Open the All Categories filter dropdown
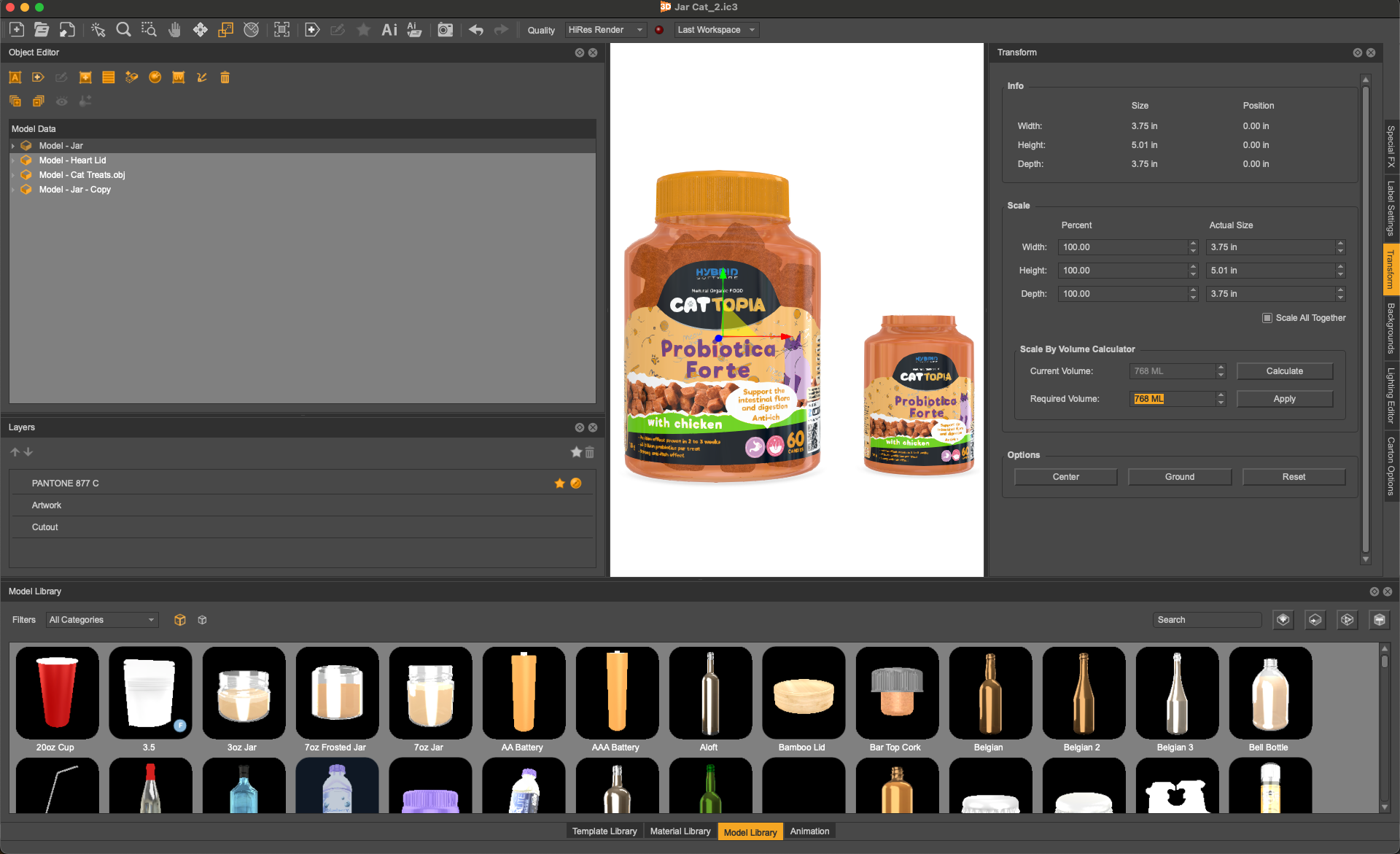1400x854 pixels. [102, 620]
